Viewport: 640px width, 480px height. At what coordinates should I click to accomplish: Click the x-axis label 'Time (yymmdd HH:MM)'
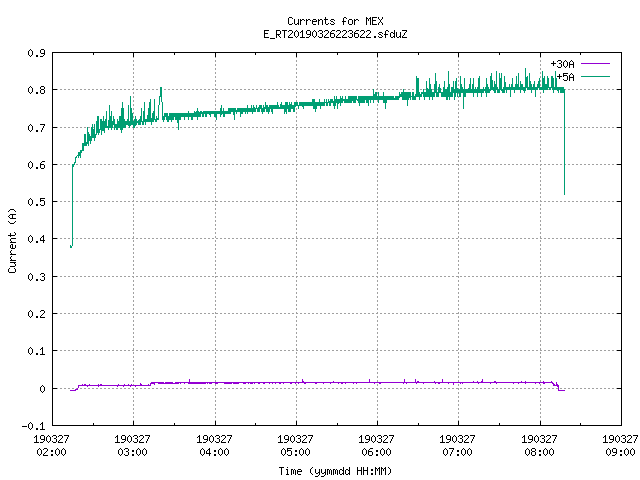(x=335, y=471)
